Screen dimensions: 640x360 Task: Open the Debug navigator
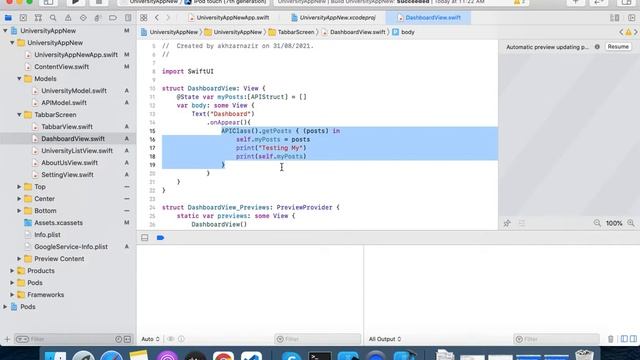click(98, 18)
